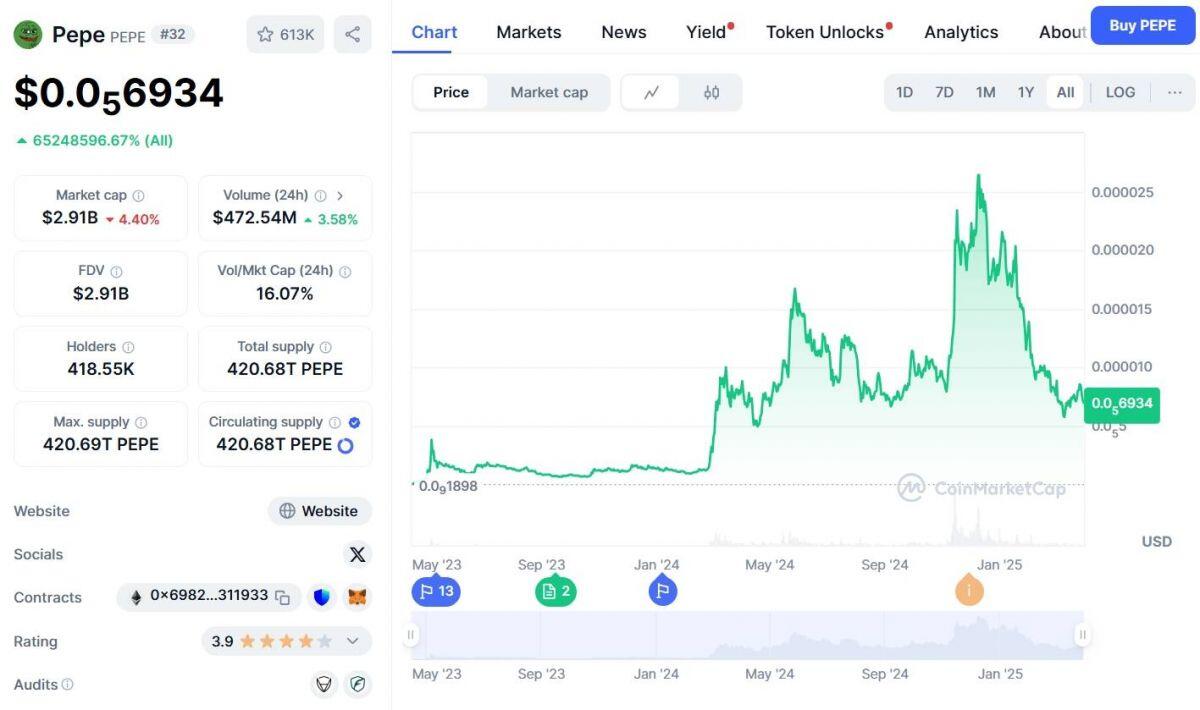Open the X (Twitter) social link
Image resolution: width=1200 pixels, height=710 pixels.
click(x=357, y=554)
